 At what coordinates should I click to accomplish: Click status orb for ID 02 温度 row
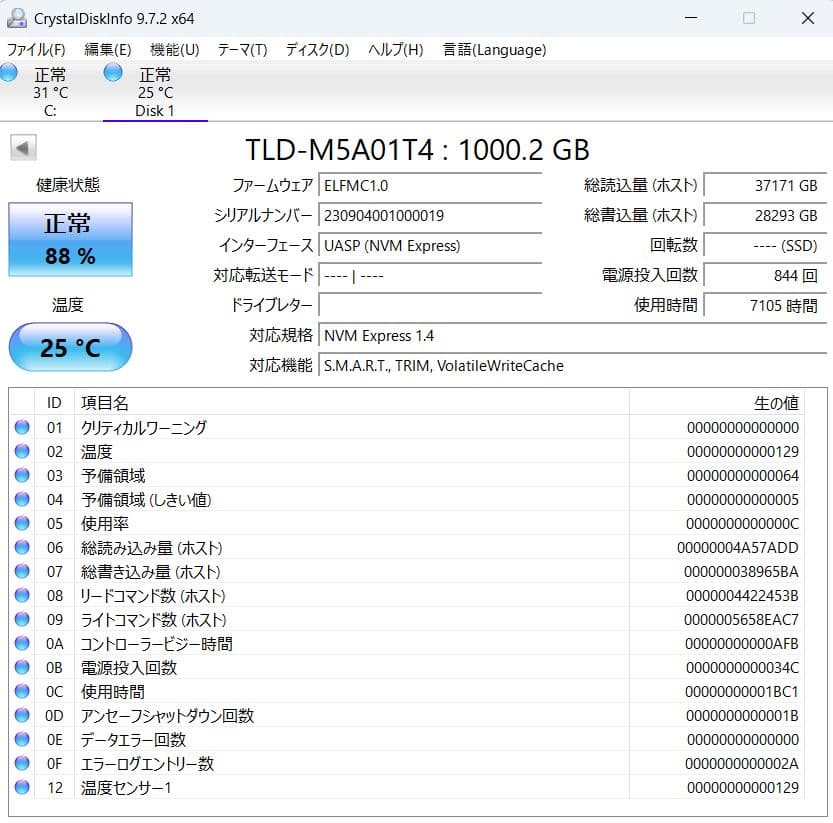pos(22,451)
